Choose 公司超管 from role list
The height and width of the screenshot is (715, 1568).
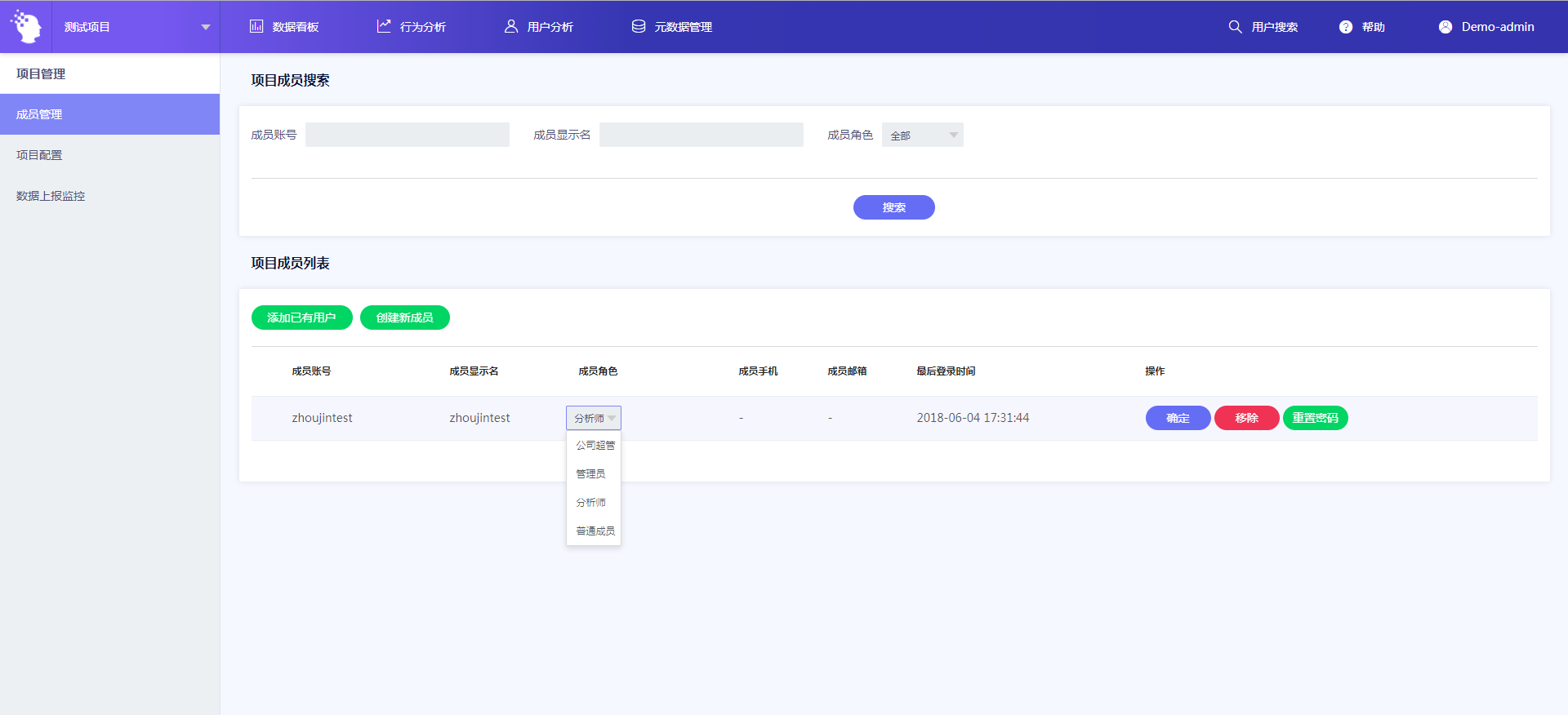tap(595, 446)
